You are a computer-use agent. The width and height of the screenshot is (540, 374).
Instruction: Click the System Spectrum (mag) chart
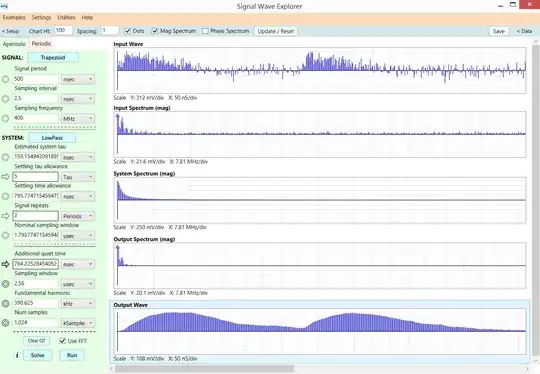[x=320, y=200]
